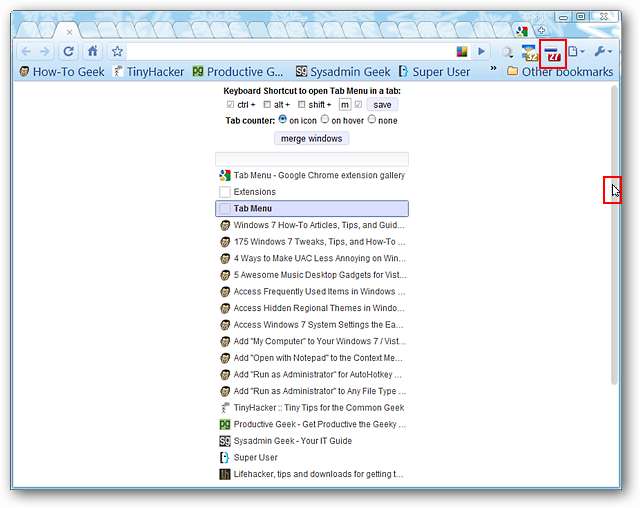Viewport: 640px width, 508px height.
Task: Click the save button
Action: 382,104
